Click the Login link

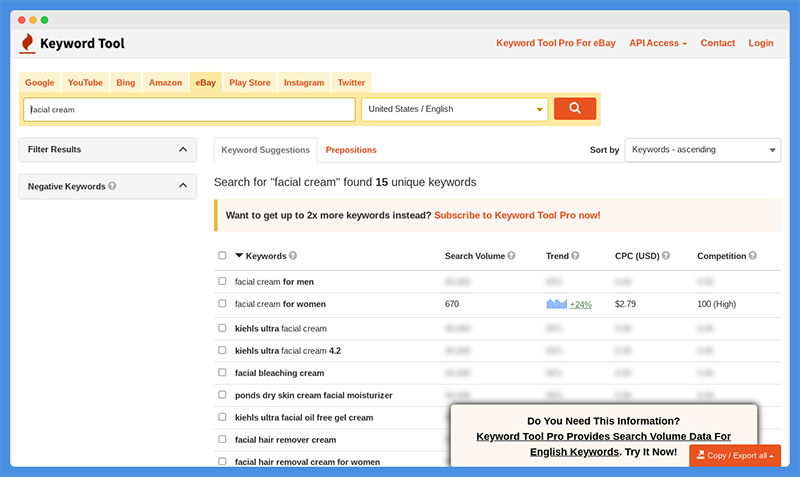[x=761, y=43]
